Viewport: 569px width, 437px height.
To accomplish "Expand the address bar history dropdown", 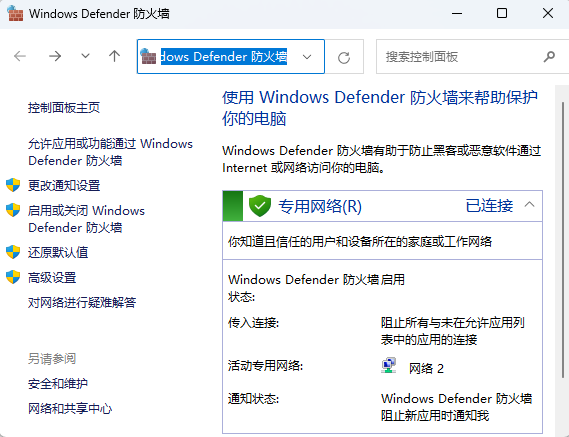I will pyautogui.click(x=307, y=57).
